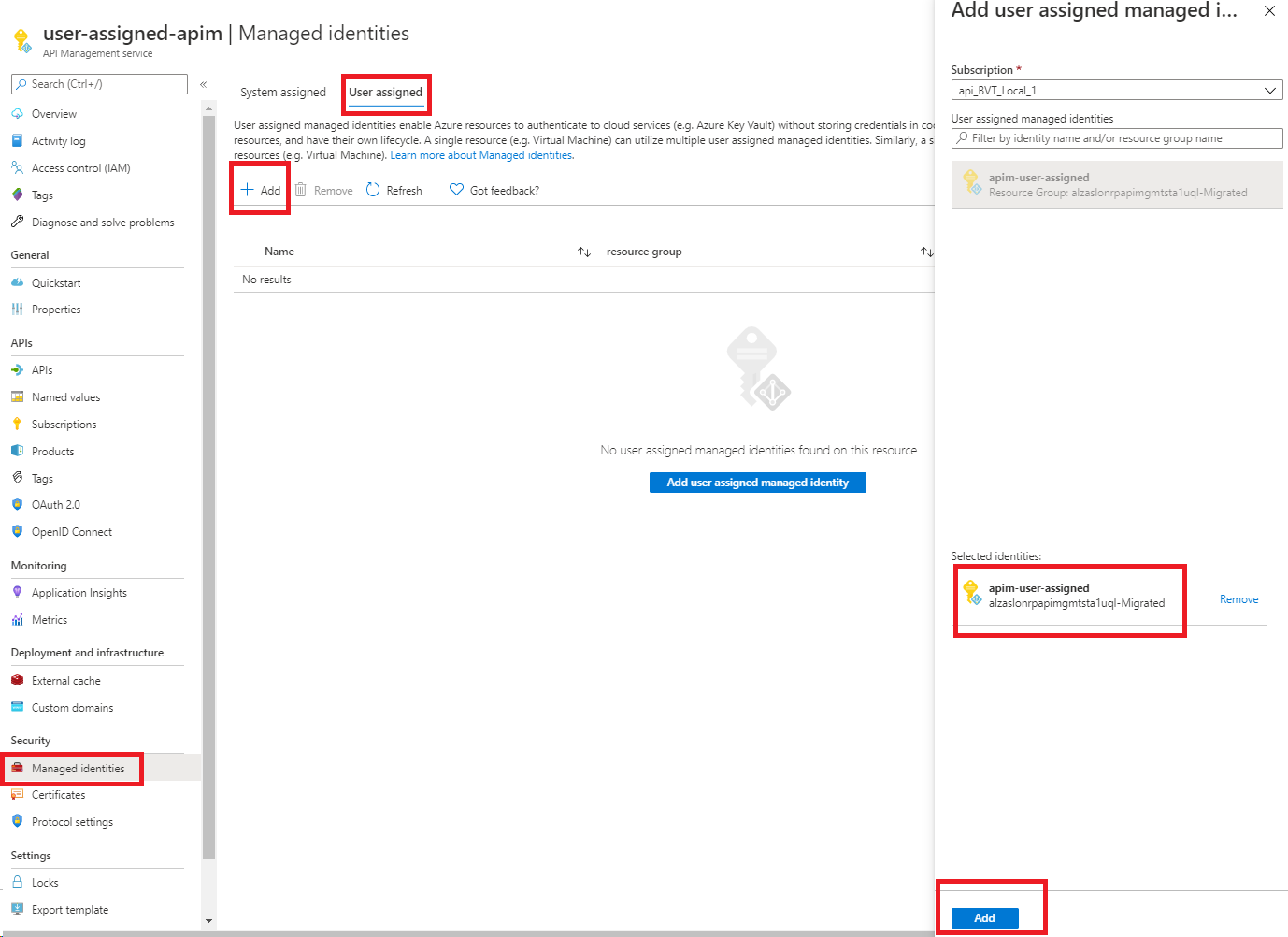The width and height of the screenshot is (1288, 937).
Task: Click the Named values icon
Action: coord(17,397)
